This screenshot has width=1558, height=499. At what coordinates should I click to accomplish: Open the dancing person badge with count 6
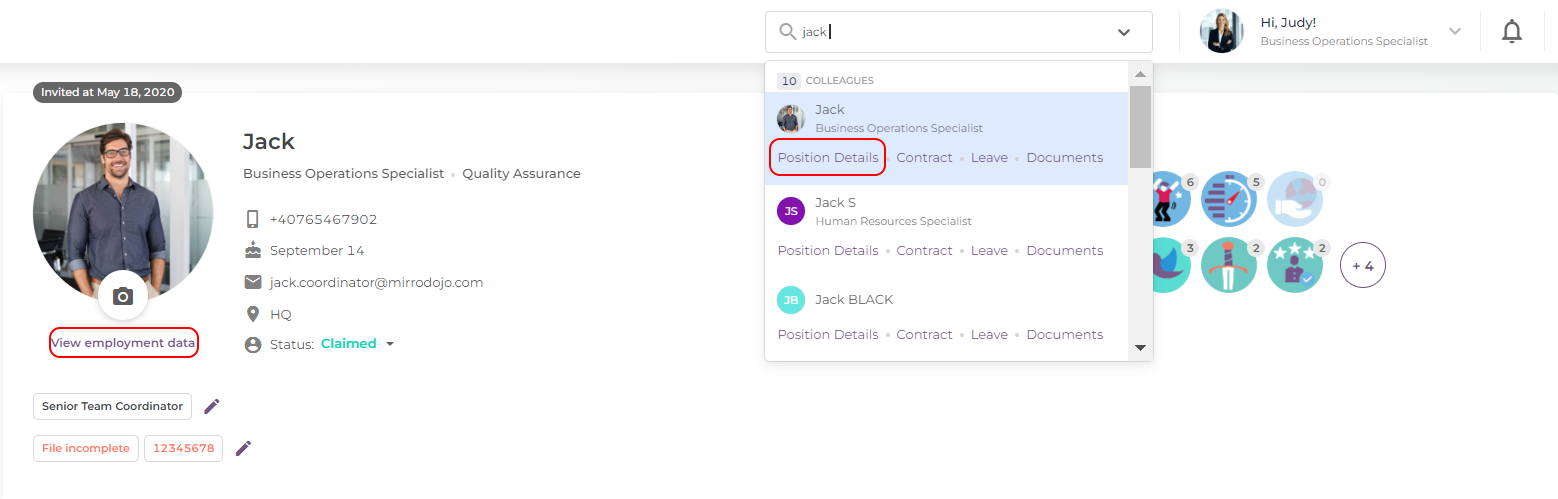click(1166, 199)
